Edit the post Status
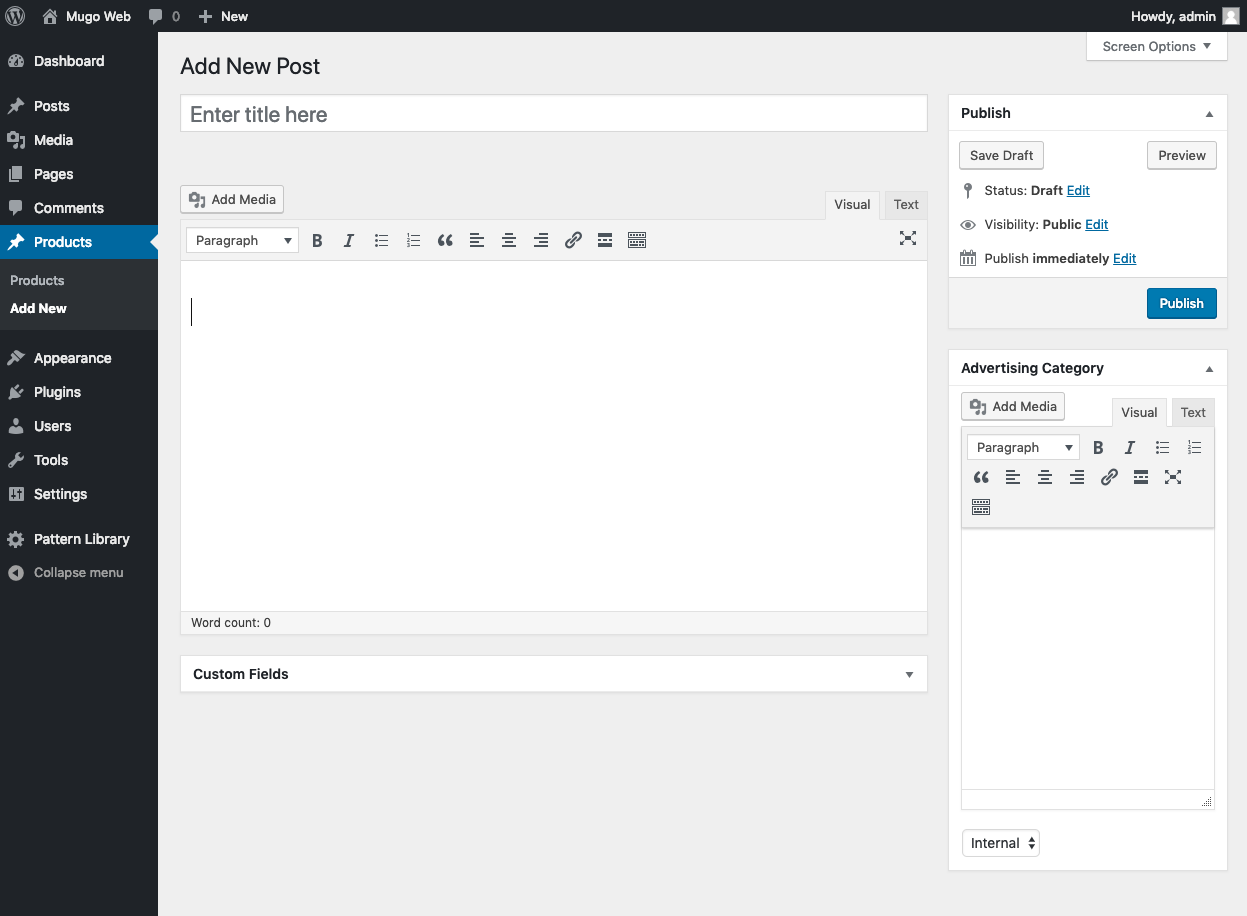Screen dimensions: 1247x916 click(1078, 190)
